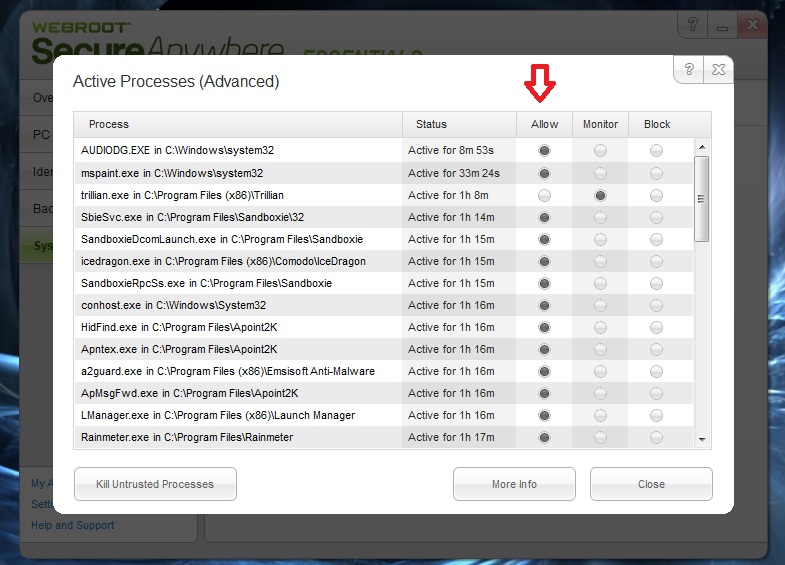Set AUDIODG.EXE to Block
Screen dimensions: 785x565
[656, 150]
